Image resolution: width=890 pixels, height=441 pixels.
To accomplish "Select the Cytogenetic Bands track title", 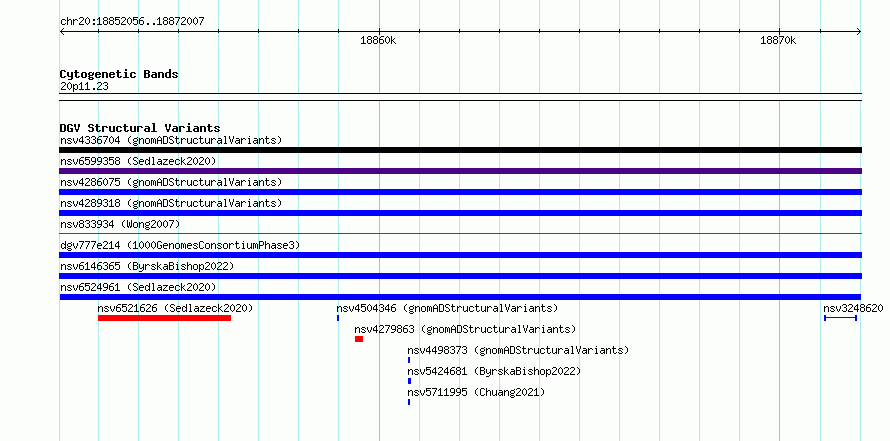I will point(119,74).
